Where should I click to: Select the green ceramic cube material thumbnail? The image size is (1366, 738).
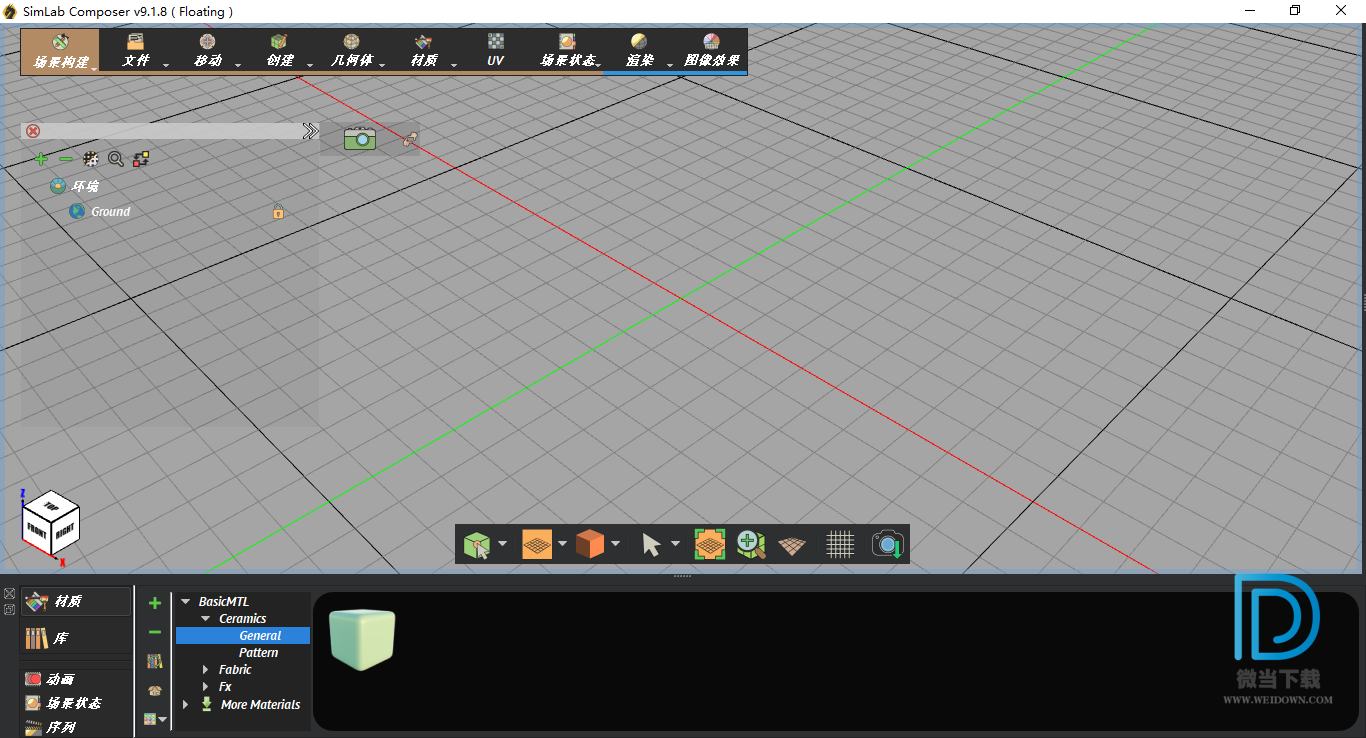[x=362, y=638]
